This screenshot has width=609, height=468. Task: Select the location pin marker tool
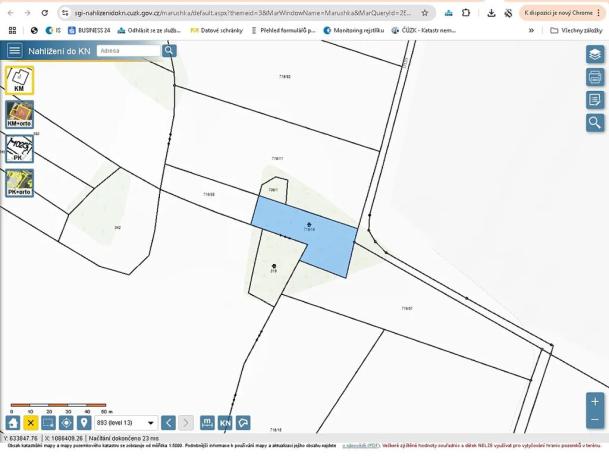tap(84, 423)
